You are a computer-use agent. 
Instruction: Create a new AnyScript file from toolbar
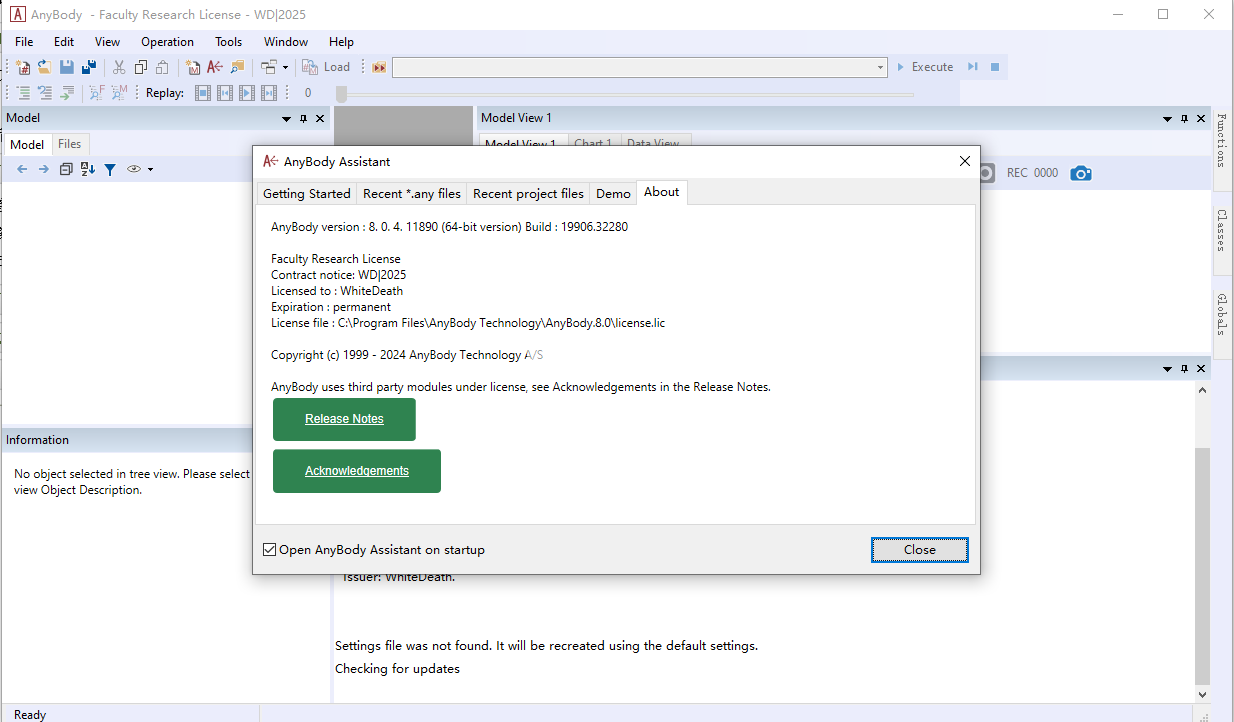click(23, 67)
